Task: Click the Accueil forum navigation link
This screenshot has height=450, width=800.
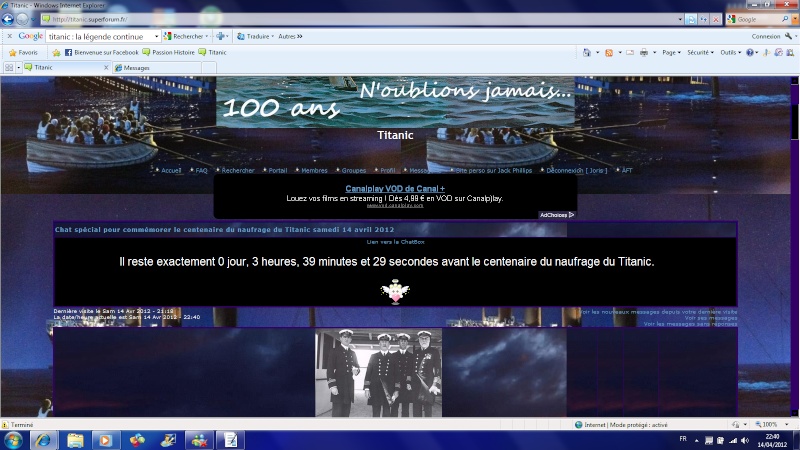Action: pos(171,170)
